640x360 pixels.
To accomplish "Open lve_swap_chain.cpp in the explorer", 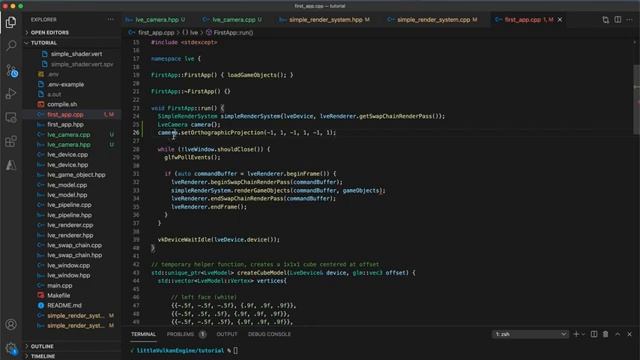I will [74, 245].
